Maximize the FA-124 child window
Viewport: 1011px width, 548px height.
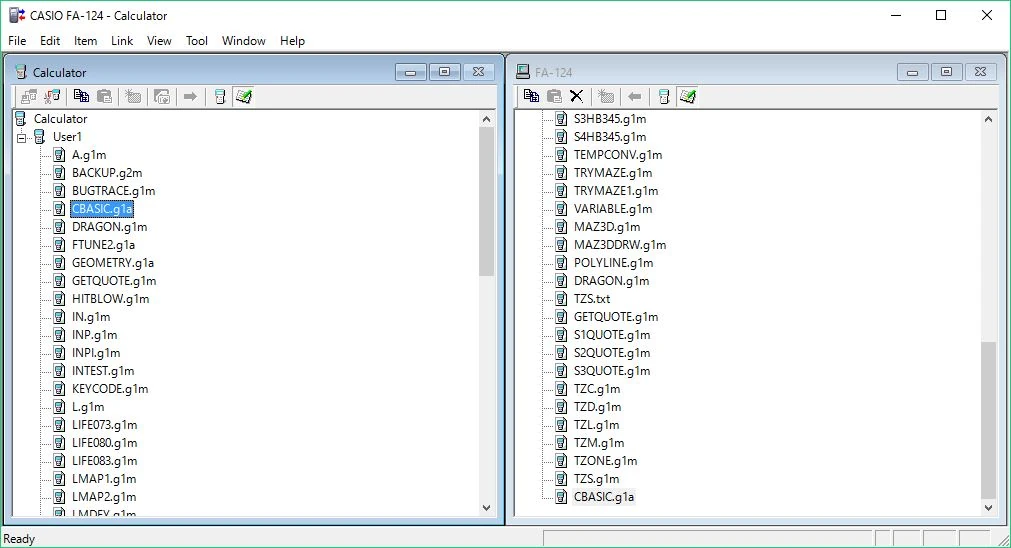click(x=947, y=72)
